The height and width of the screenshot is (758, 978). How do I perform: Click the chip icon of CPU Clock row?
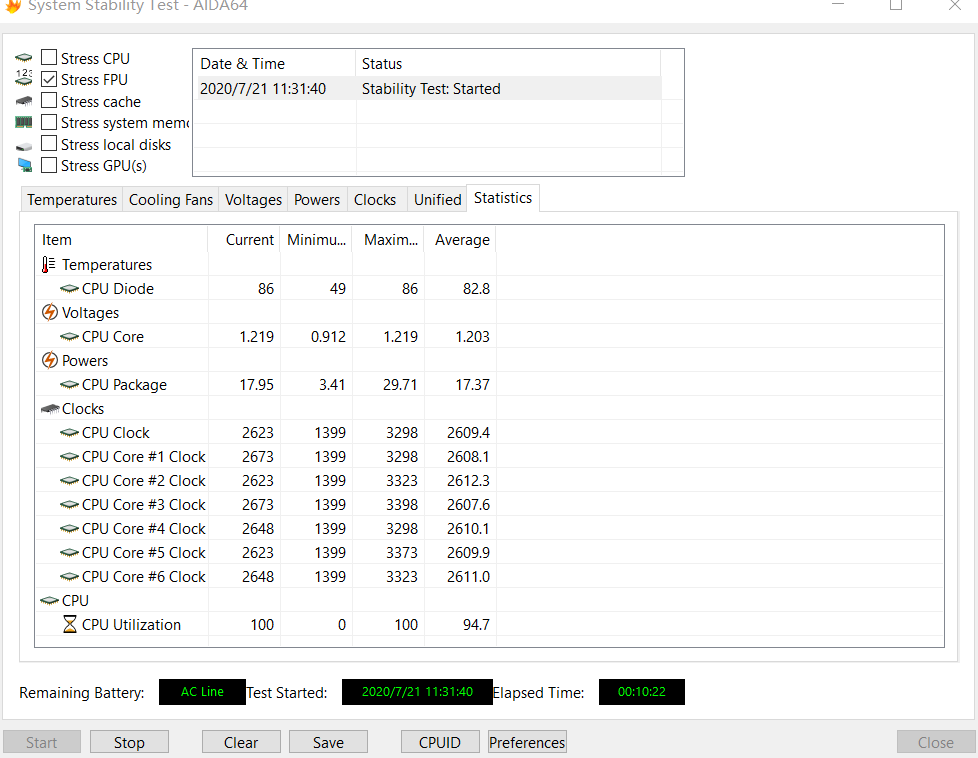point(69,433)
